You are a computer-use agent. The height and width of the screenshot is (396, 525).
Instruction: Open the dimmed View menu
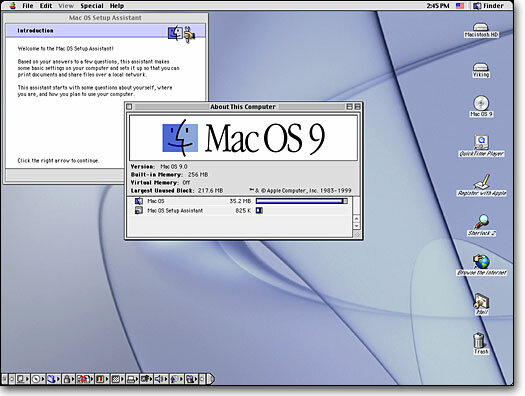(66, 6)
